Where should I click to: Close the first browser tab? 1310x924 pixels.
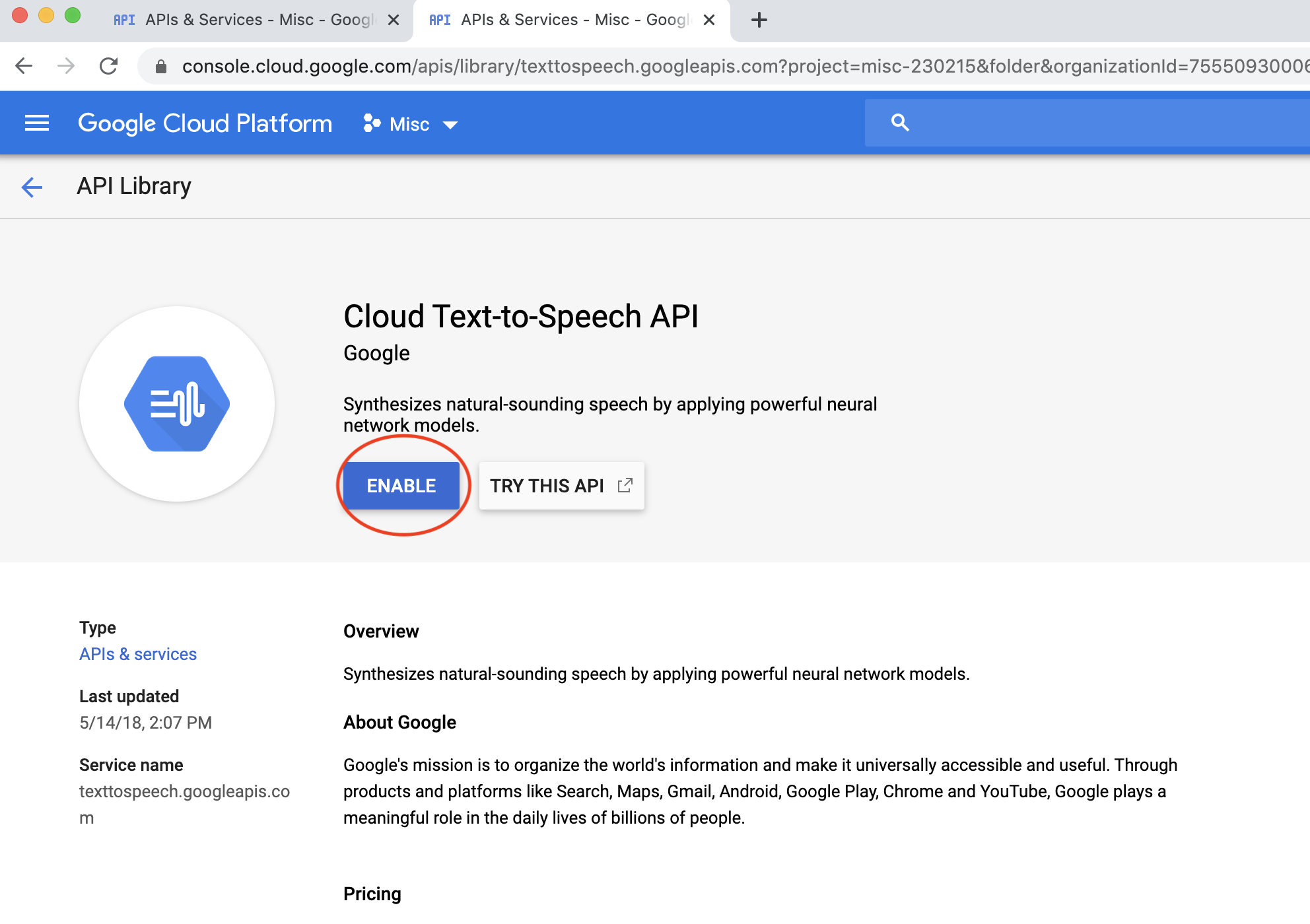[x=394, y=20]
